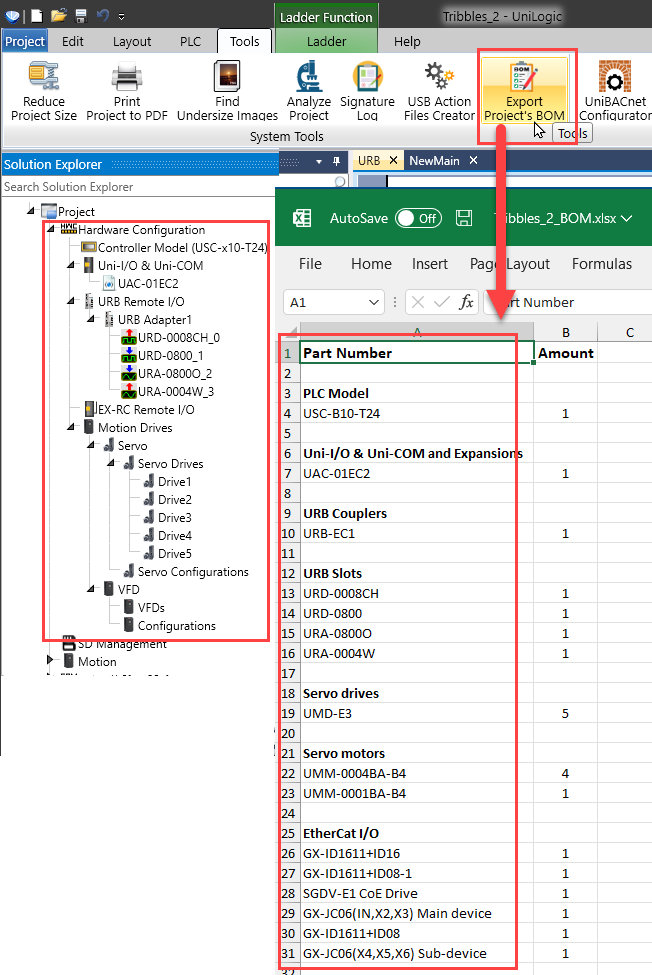Viewport: 652px width, 975px height.
Task: Expand the Motion tree node
Action: pyautogui.click(x=51, y=661)
